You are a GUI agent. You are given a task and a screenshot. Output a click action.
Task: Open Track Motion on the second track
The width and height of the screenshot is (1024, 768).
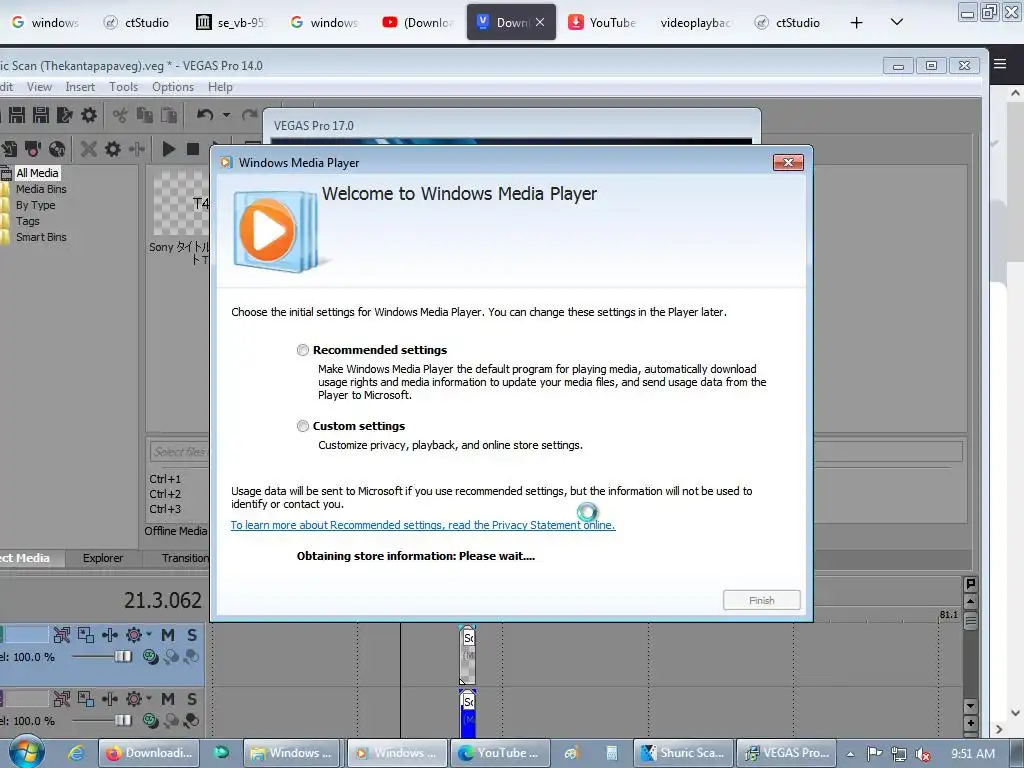click(x=86, y=699)
